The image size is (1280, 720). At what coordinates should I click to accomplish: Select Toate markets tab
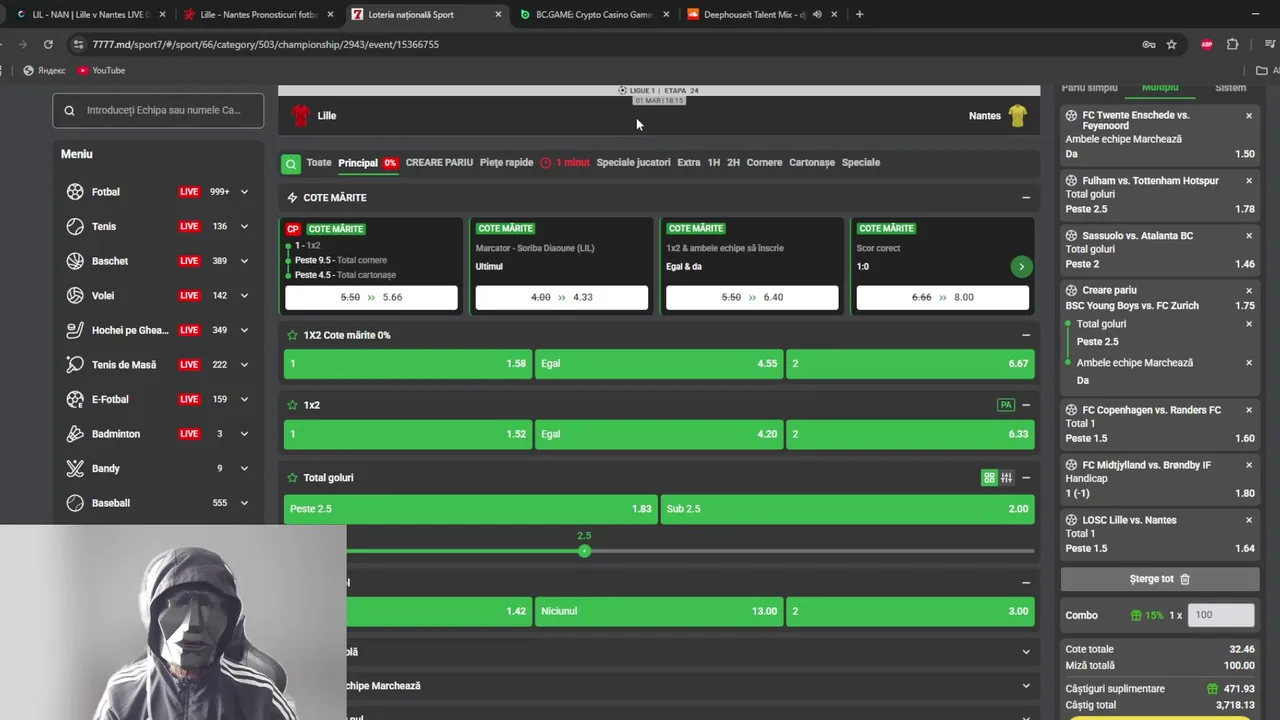pyautogui.click(x=319, y=162)
